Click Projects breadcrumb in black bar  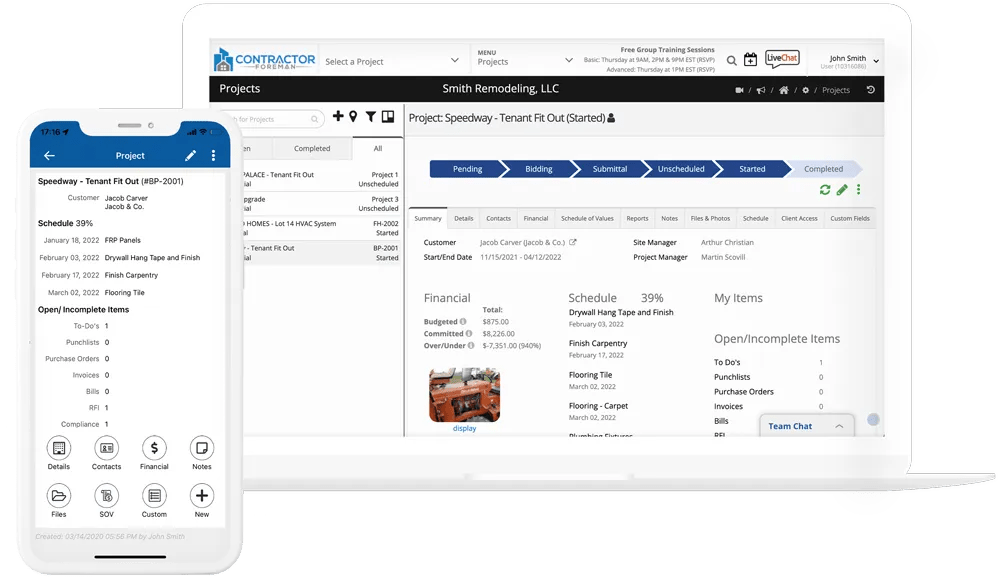pos(835,91)
